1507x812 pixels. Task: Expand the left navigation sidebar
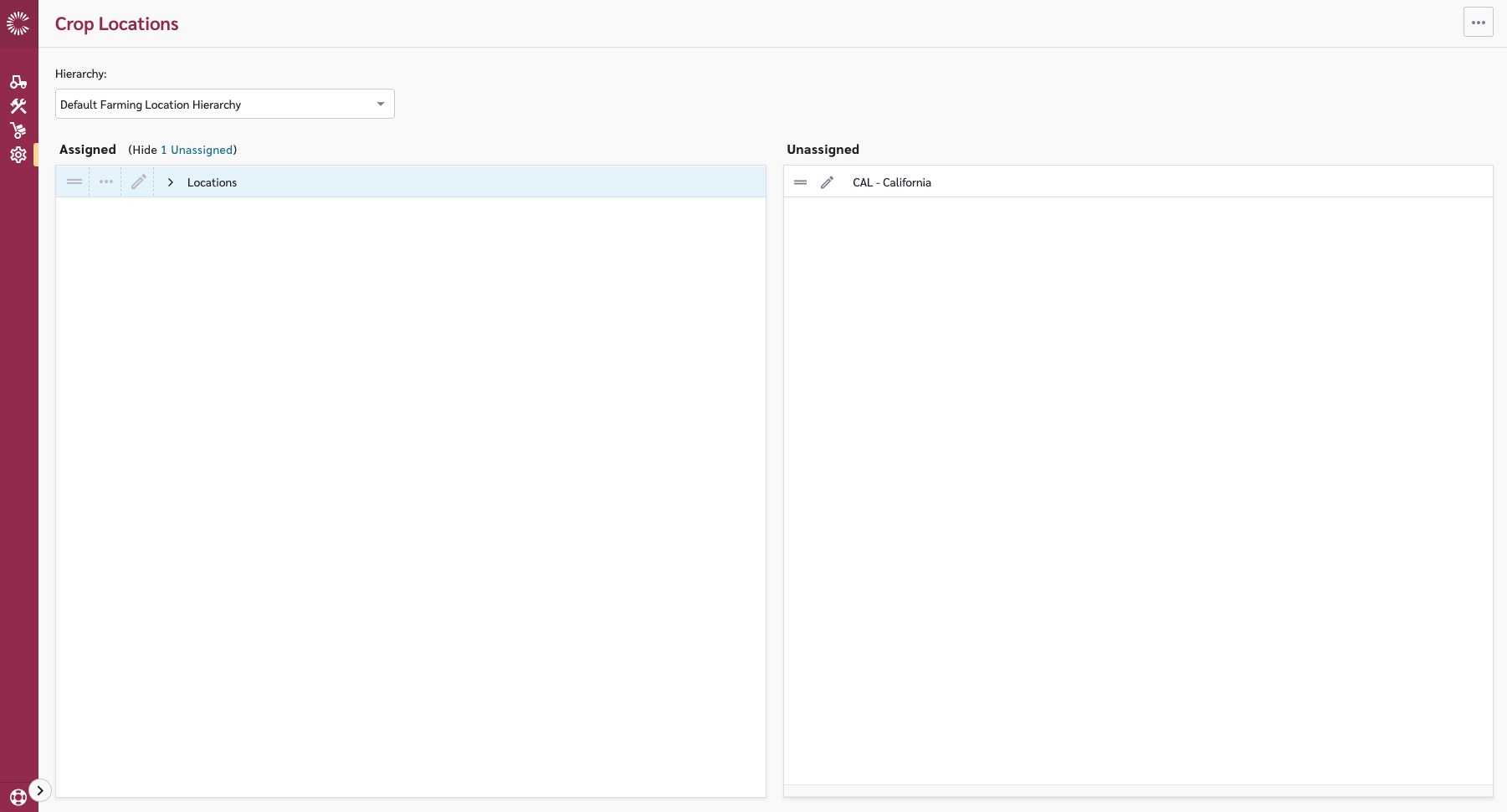tap(40, 790)
